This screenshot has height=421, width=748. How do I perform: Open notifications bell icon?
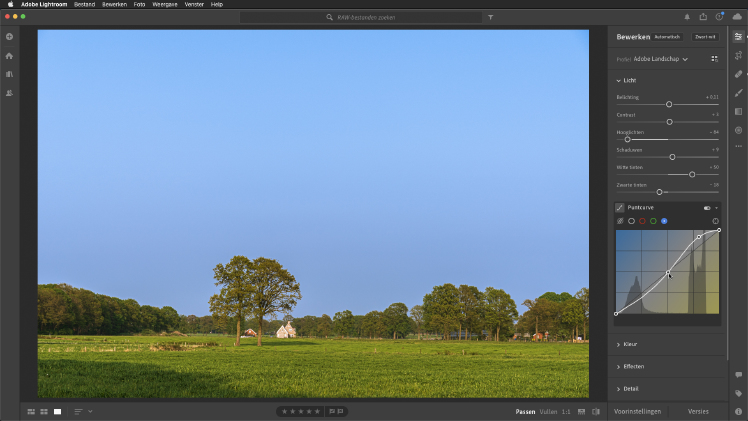click(x=687, y=17)
